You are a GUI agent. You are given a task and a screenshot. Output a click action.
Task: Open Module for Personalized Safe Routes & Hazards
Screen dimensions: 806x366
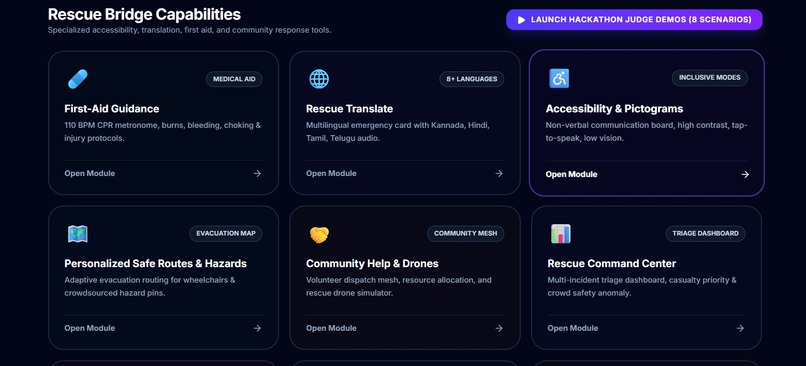tap(89, 328)
